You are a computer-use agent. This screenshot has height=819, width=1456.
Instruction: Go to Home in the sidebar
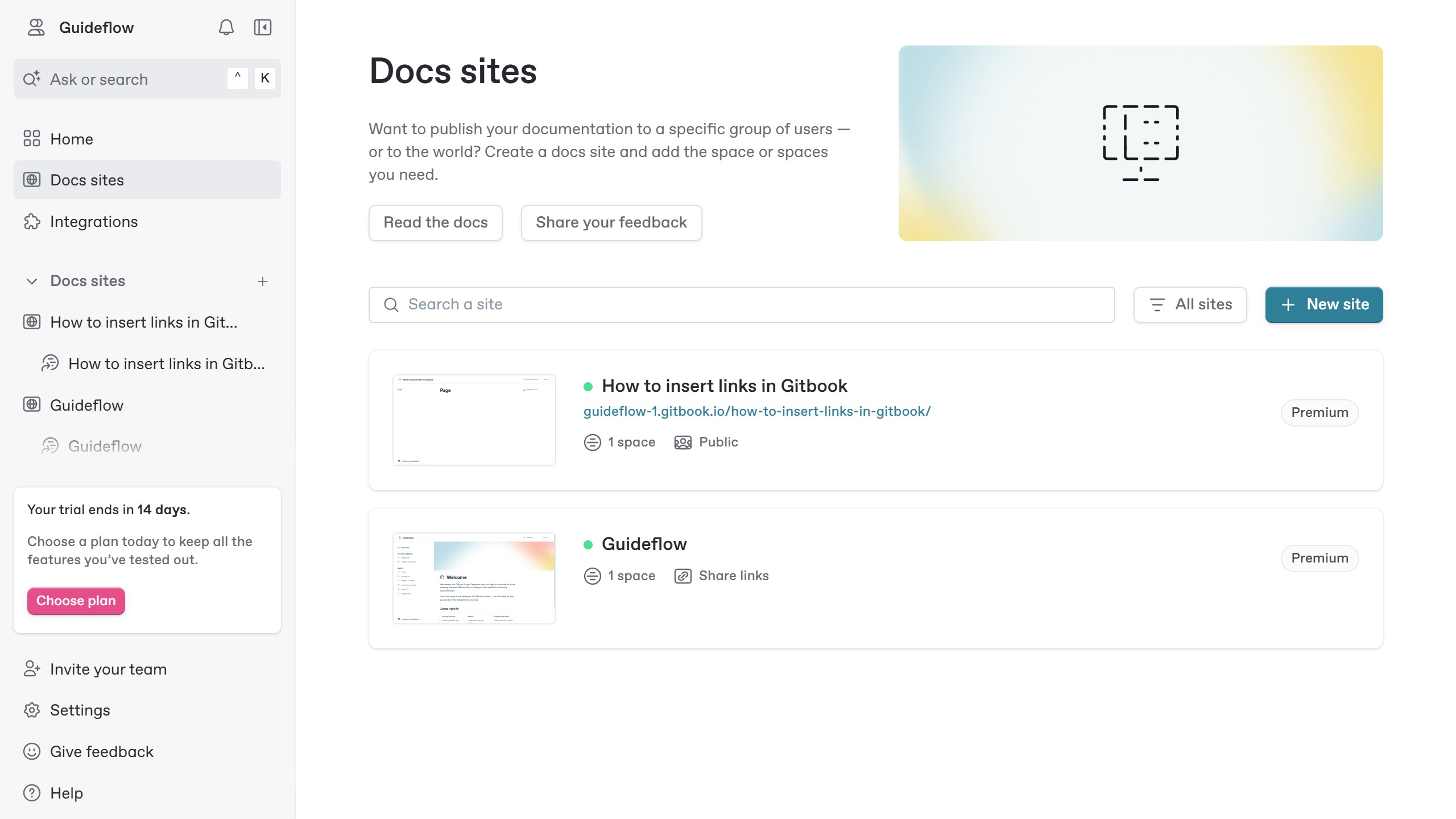147,139
